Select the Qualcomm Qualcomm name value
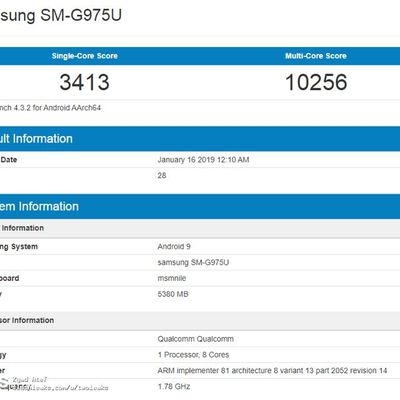This screenshot has width=400, height=400. coord(196,339)
